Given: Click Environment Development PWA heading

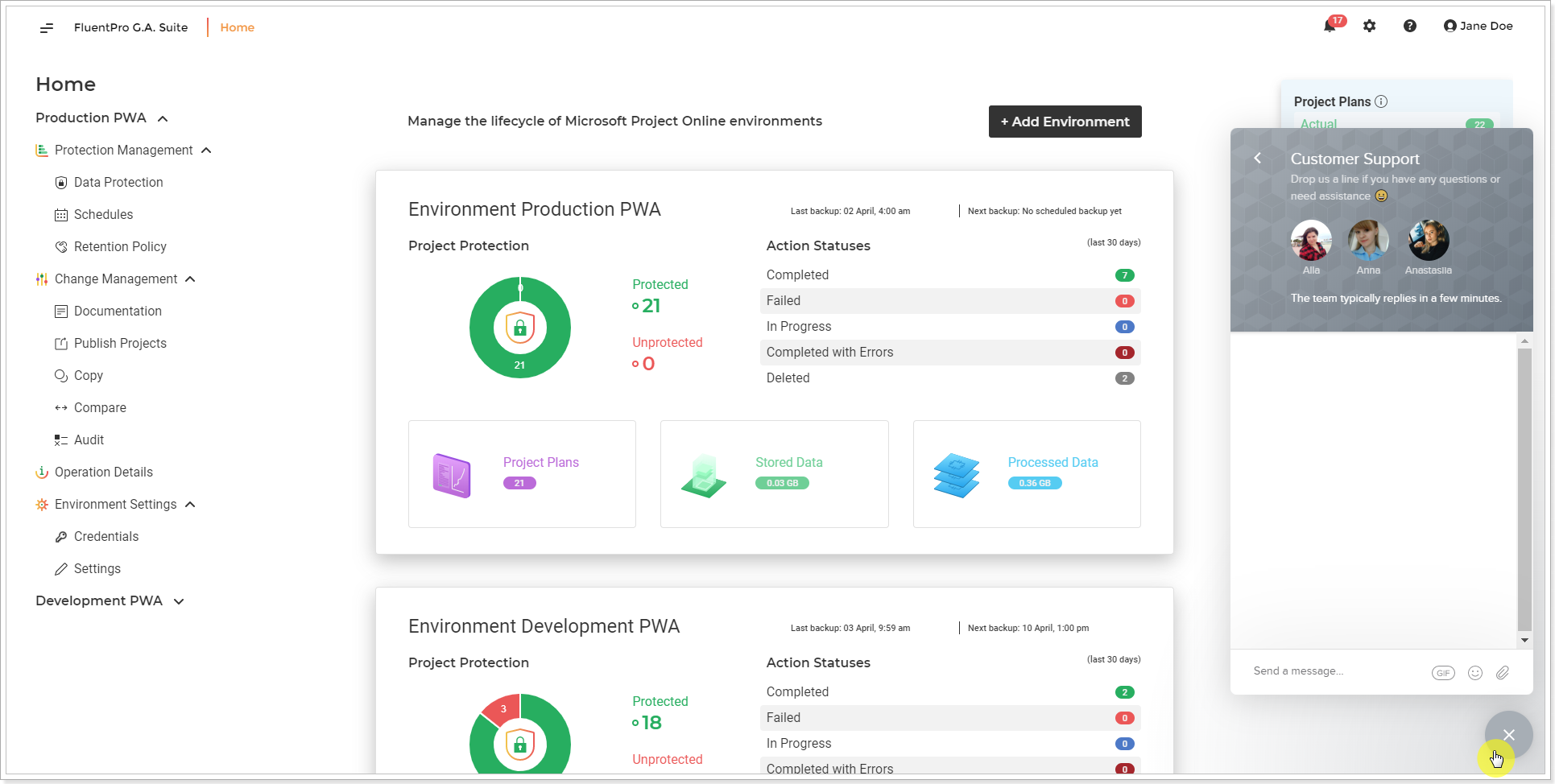Looking at the screenshot, I should (x=544, y=626).
